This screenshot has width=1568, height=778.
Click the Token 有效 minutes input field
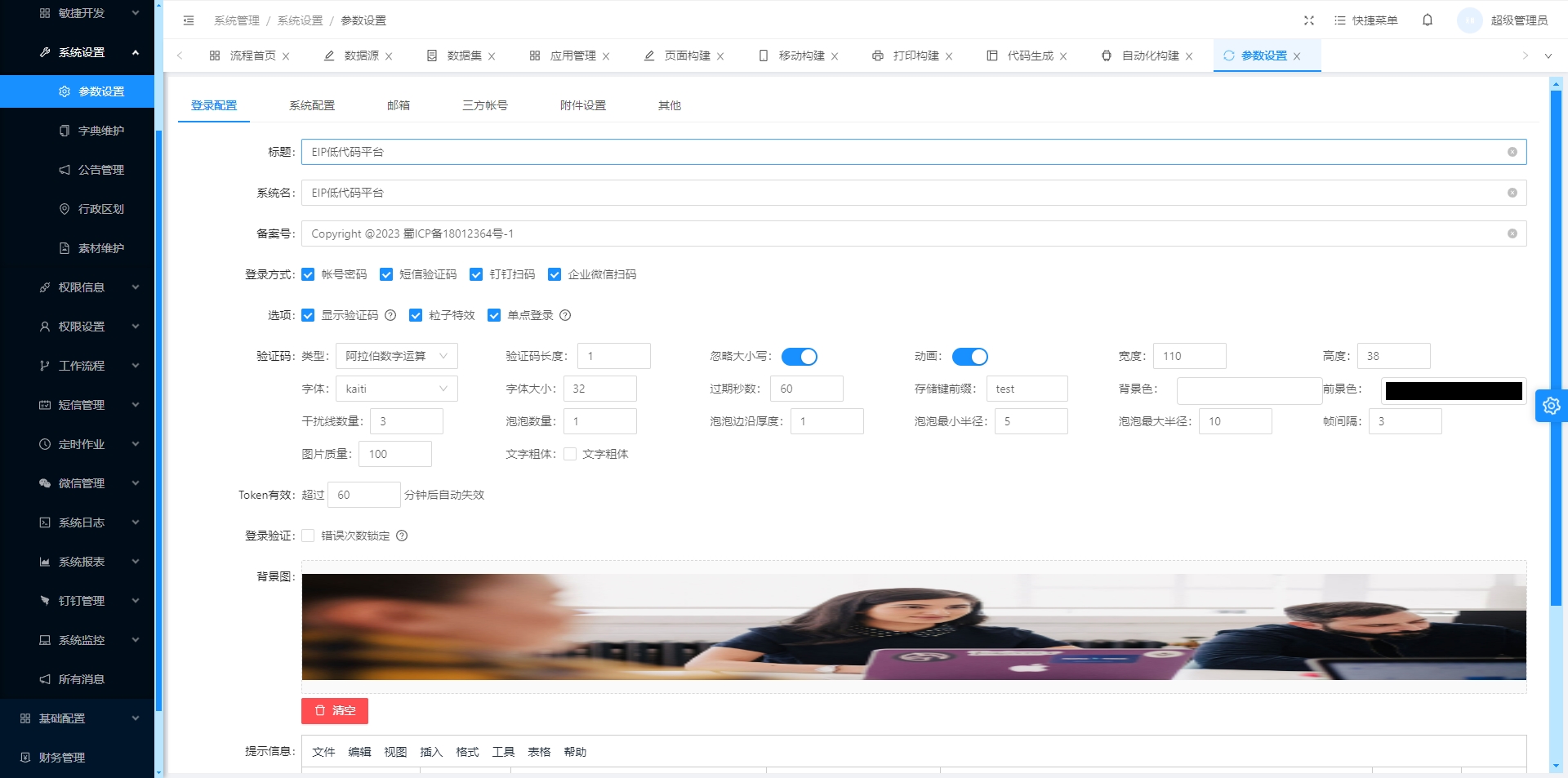(x=363, y=496)
